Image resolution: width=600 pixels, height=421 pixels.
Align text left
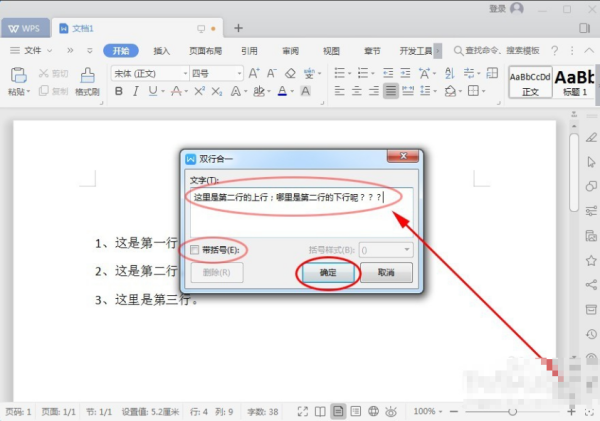point(339,91)
